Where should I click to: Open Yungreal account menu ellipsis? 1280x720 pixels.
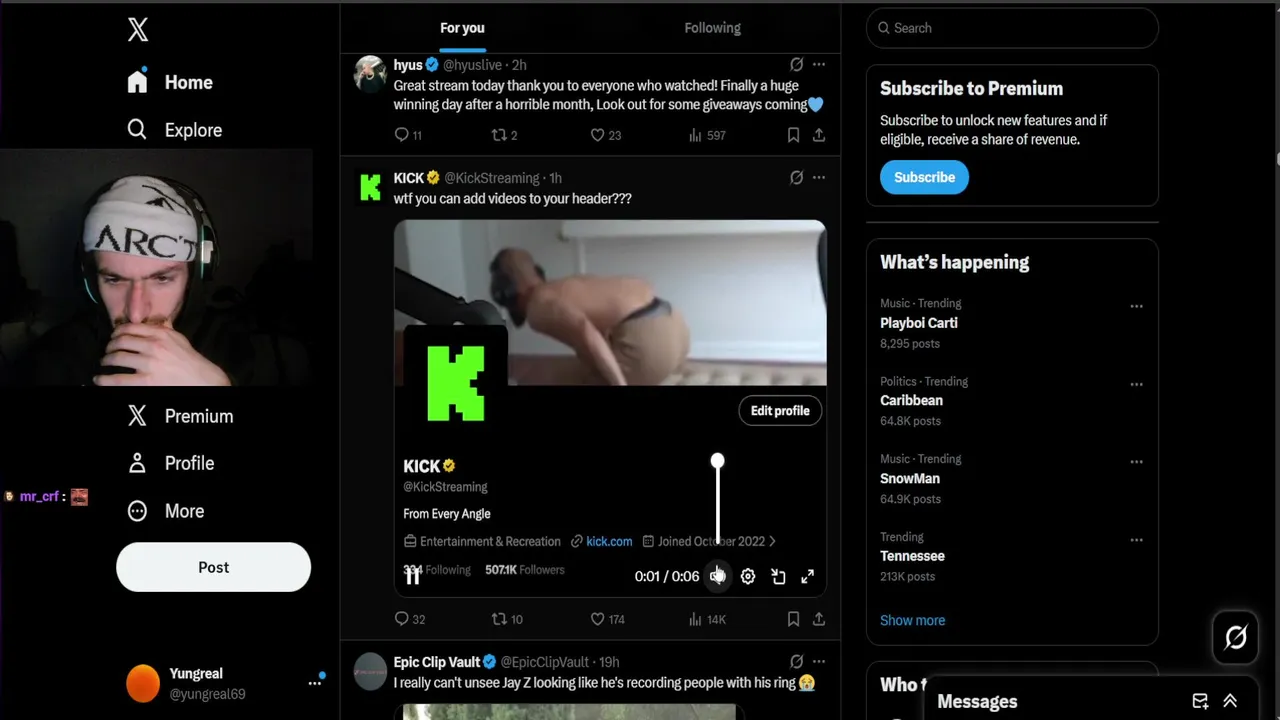click(314, 683)
